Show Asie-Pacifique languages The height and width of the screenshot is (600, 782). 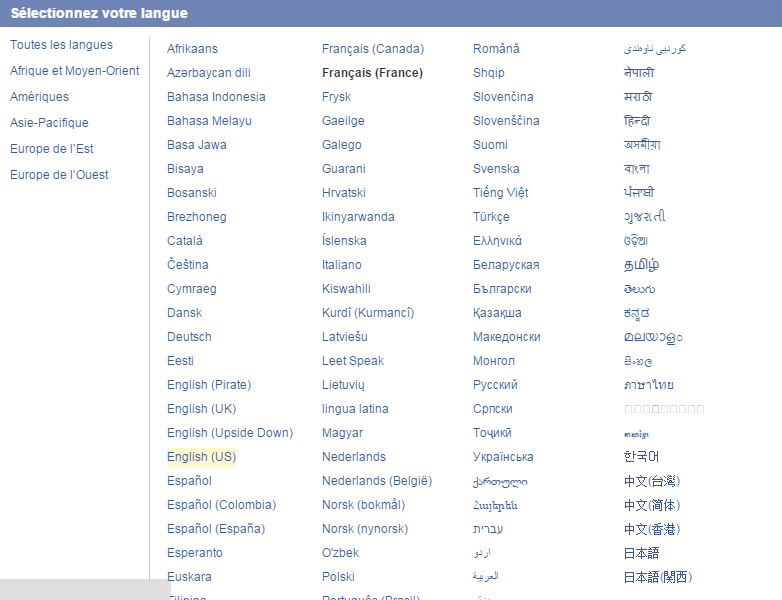pyautogui.click(x=49, y=123)
